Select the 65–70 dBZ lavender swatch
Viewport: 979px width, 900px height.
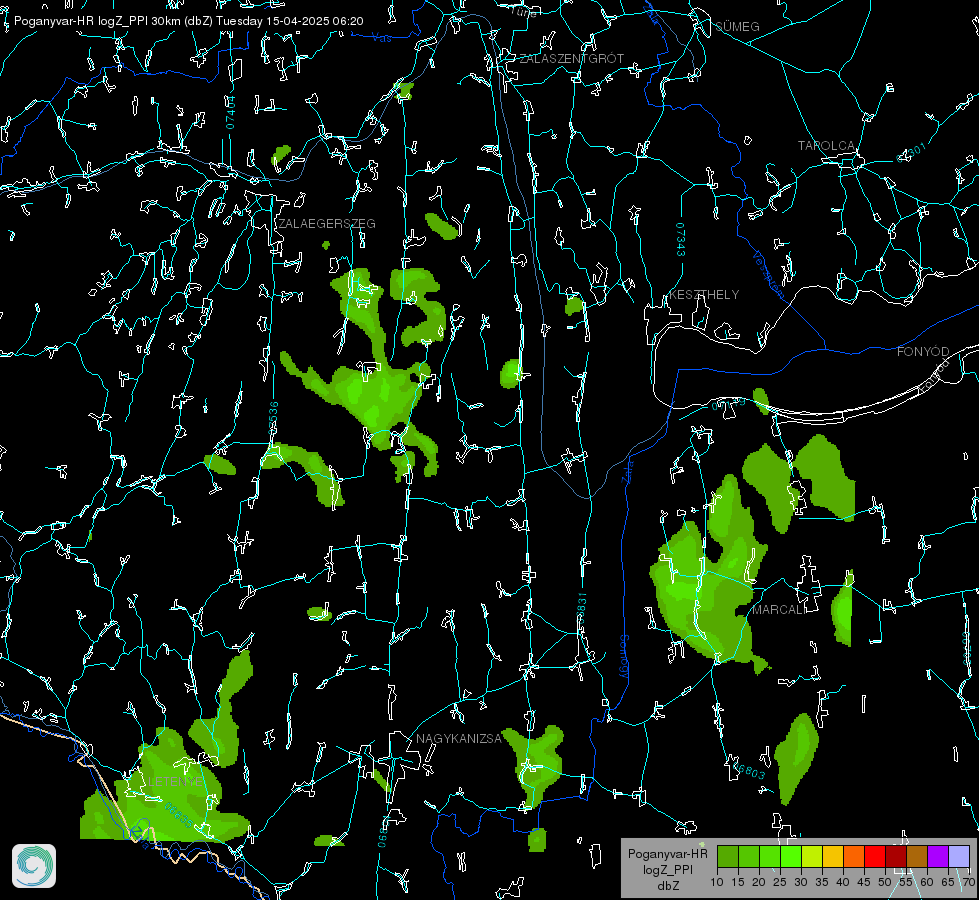pos(959,856)
